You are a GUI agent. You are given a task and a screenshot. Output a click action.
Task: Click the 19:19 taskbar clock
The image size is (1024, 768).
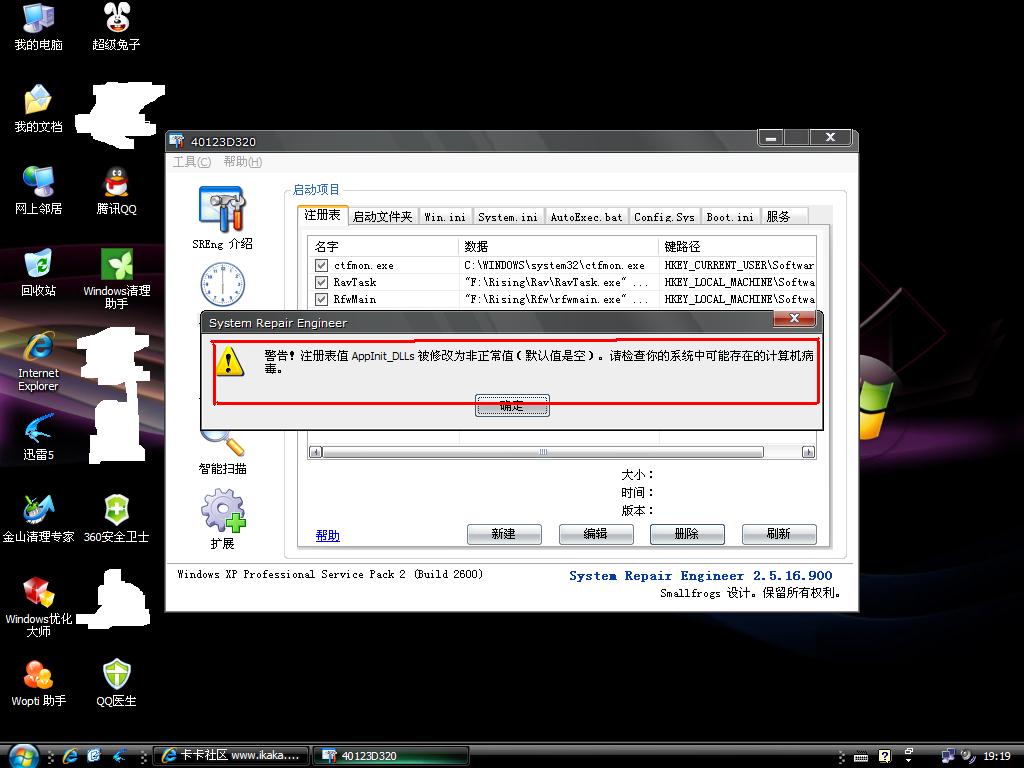(997, 756)
